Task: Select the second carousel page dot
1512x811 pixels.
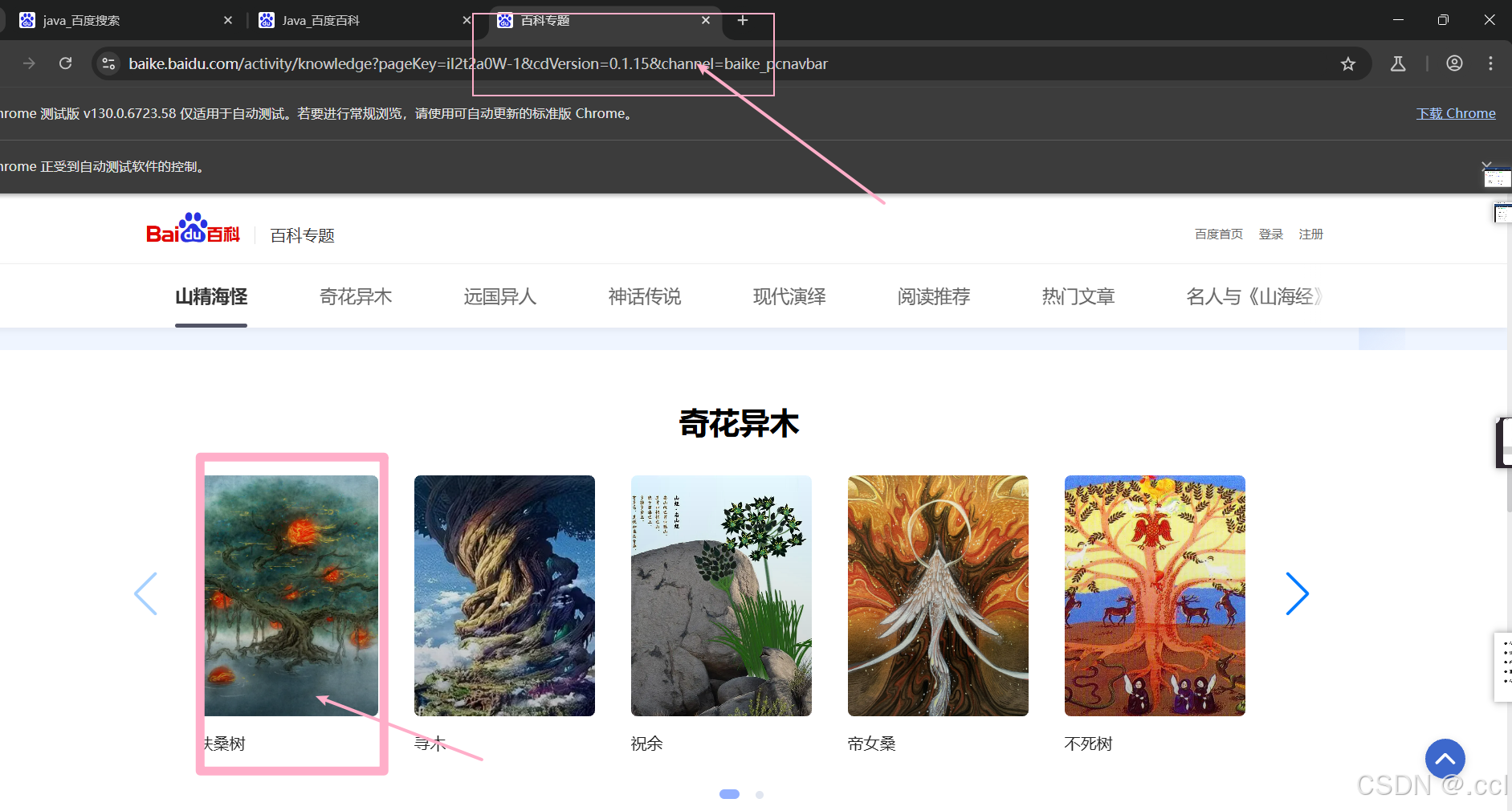Action: pyautogui.click(x=760, y=795)
